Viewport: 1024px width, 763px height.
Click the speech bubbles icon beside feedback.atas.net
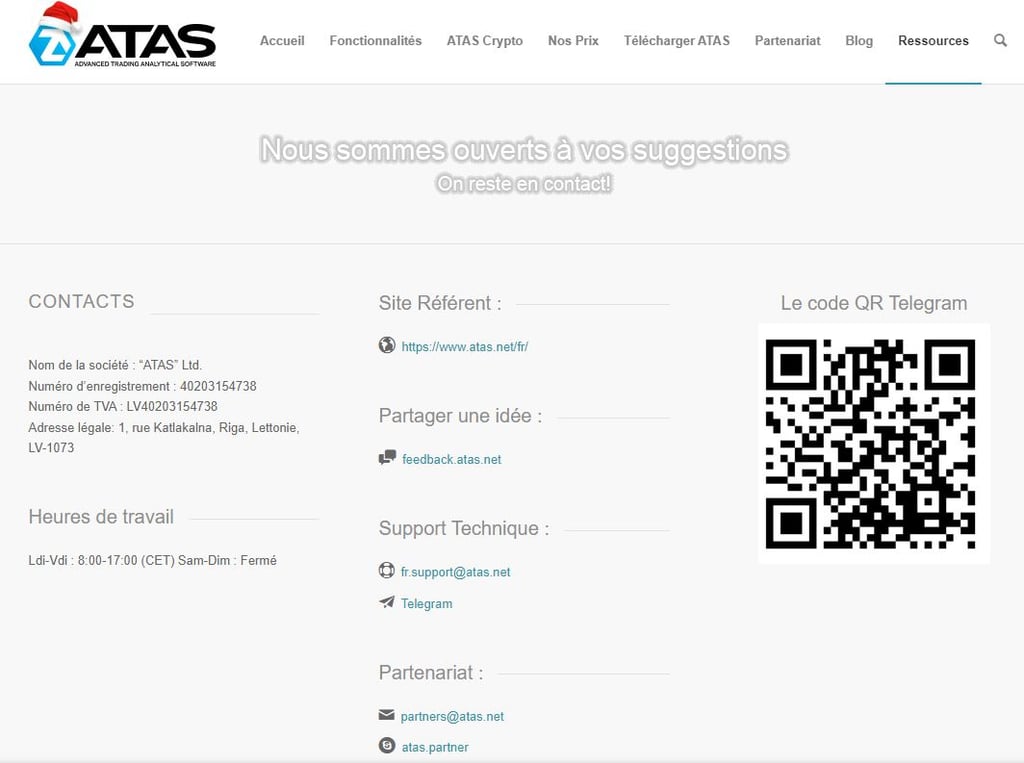tap(386, 457)
